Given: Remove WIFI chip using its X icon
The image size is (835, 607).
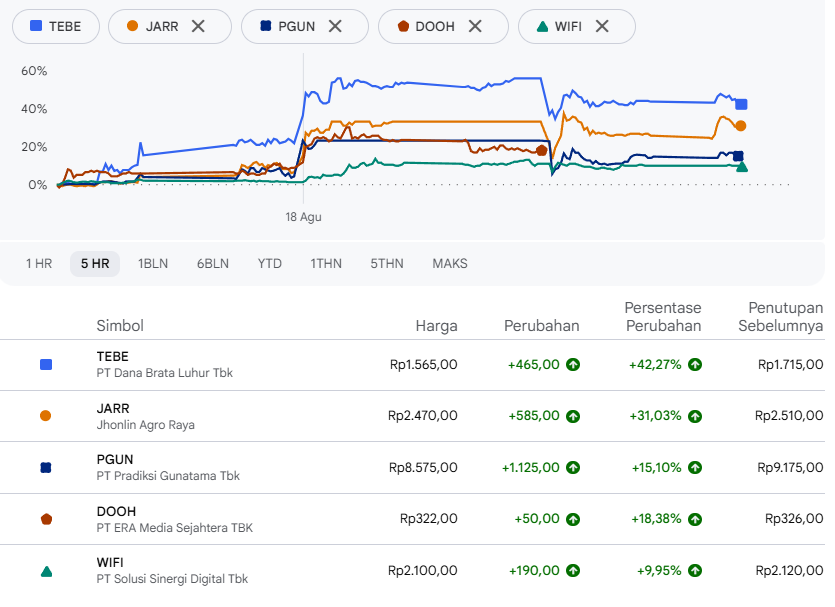Looking at the screenshot, I should click(x=602, y=26).
